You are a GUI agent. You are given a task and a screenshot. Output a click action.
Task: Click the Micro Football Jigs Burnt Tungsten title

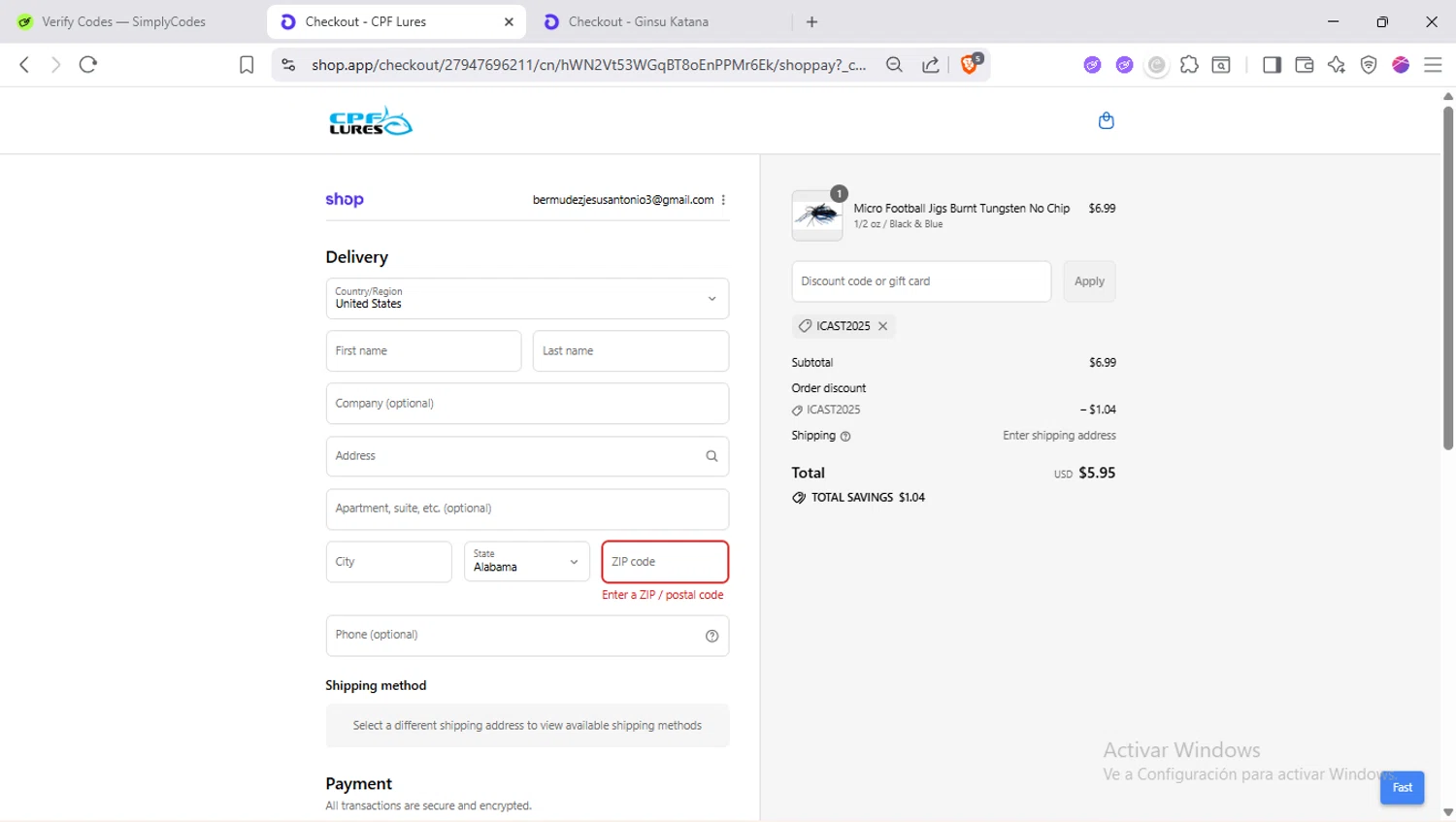pos(961,209)
